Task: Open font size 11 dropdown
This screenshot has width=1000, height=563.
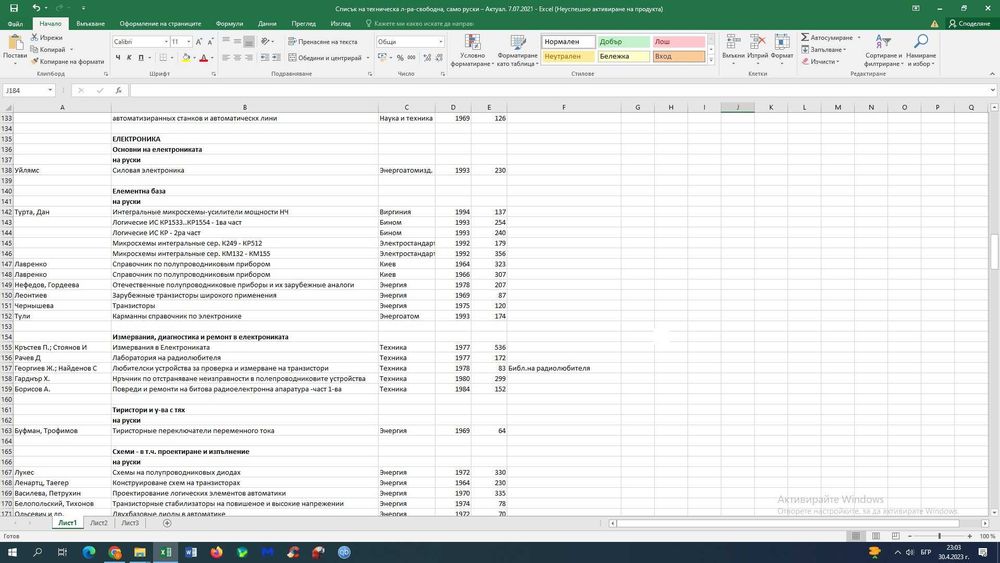Action: point(189,41)
